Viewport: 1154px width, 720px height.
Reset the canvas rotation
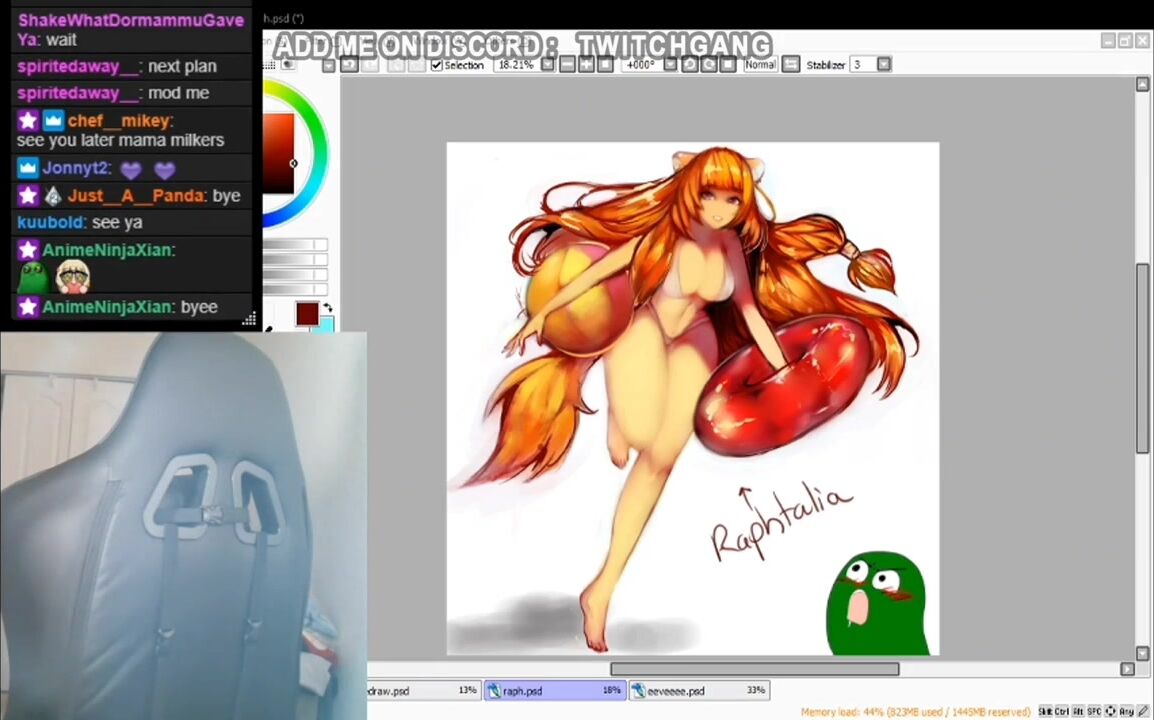[728, 65]
